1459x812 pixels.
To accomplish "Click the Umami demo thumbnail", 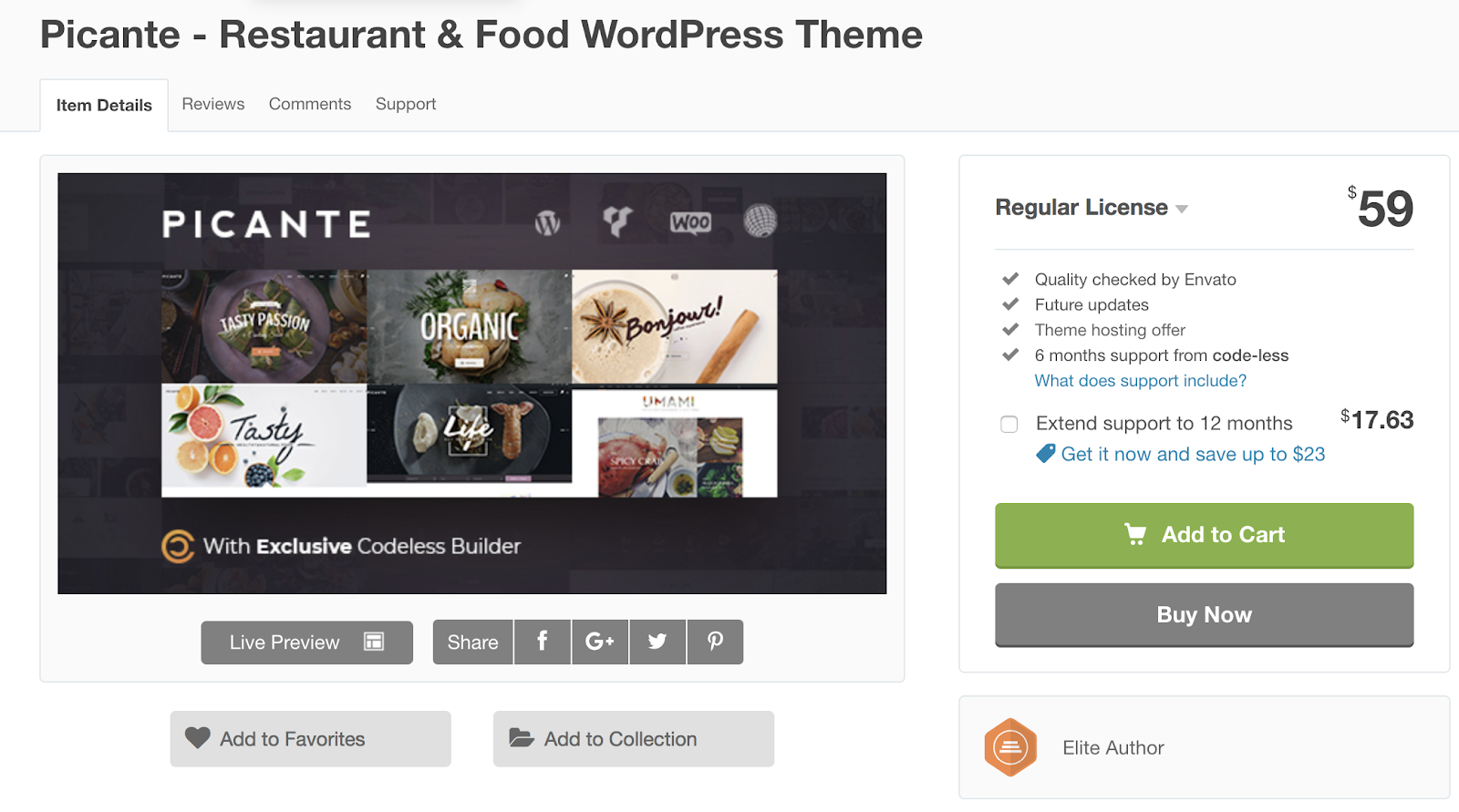I will coord(675,444).
